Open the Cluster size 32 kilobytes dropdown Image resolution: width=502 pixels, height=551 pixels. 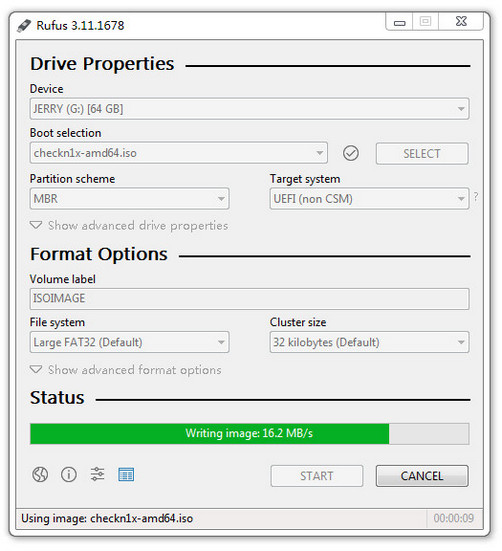pyautogui.click(x=369, y=342)
